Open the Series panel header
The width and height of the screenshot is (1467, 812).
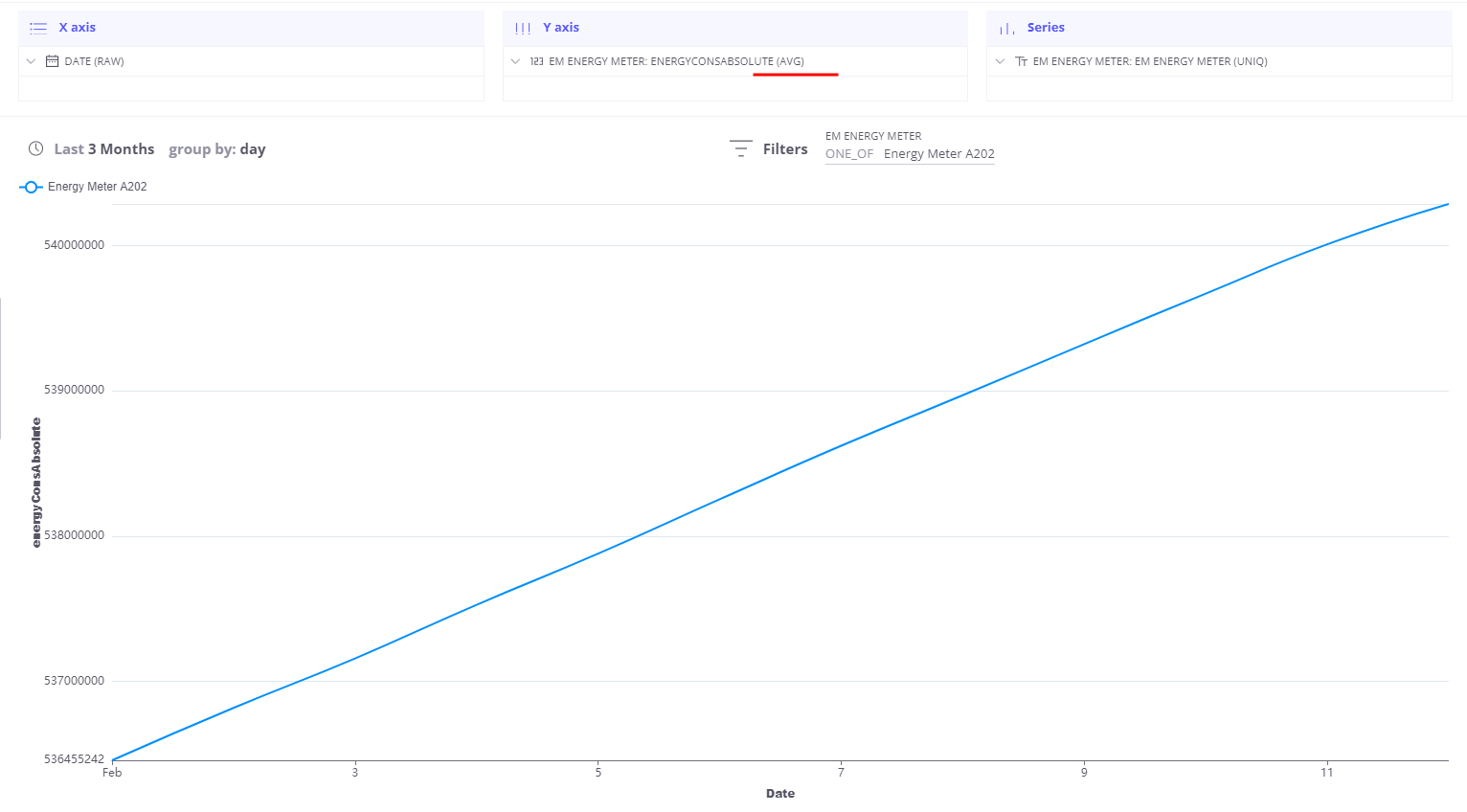(1046, 28)
